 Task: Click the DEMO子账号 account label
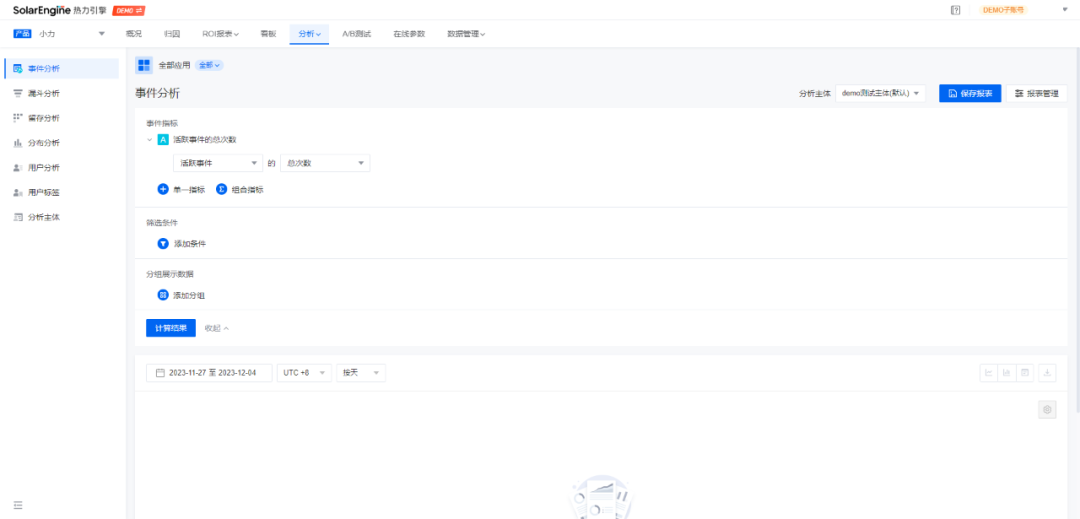[x=1002, y=10]
